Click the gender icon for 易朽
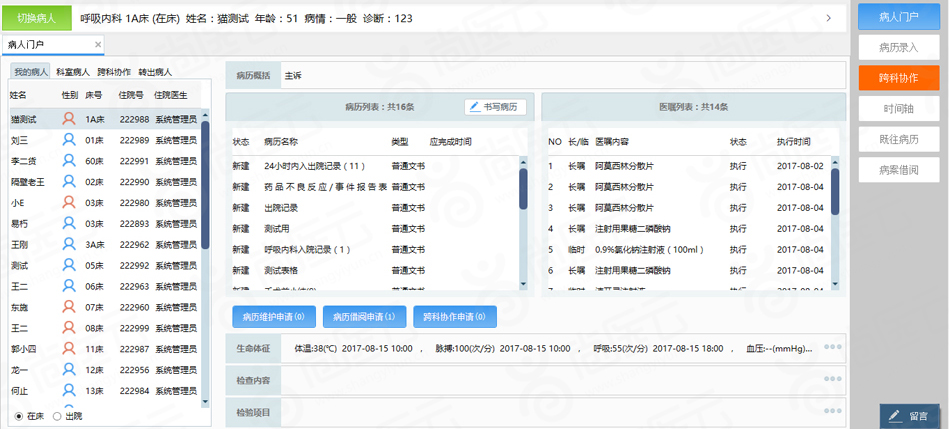 70,223
